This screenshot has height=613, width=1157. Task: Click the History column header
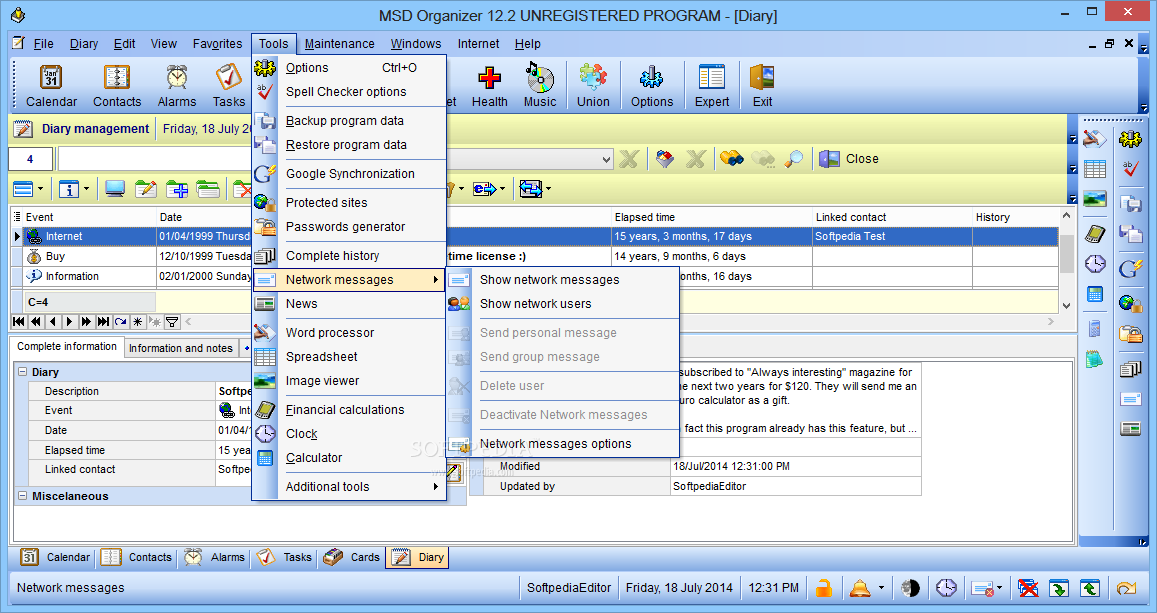pos(1015,217)
